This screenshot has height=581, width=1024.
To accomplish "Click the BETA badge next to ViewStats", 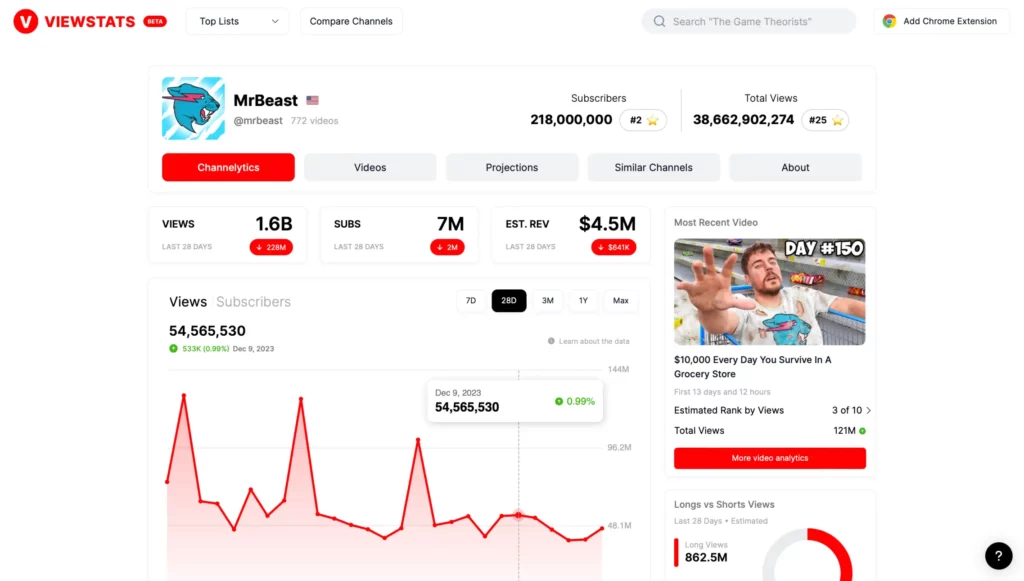I will click(155, 22).
